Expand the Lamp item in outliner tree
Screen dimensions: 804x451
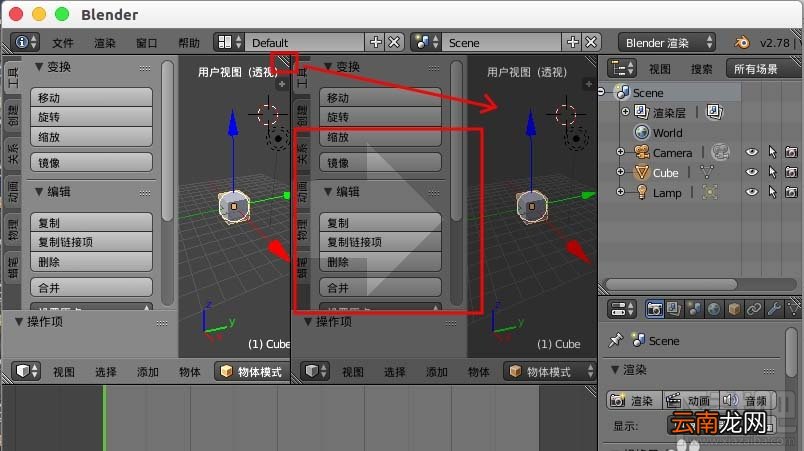tap(620, 192)
